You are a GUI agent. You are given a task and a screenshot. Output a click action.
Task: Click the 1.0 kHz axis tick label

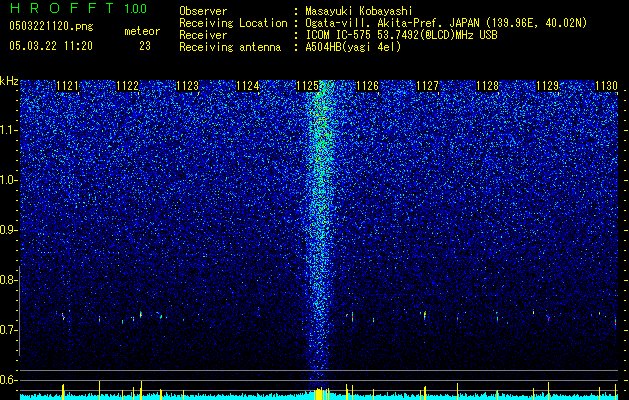point(7,180)
